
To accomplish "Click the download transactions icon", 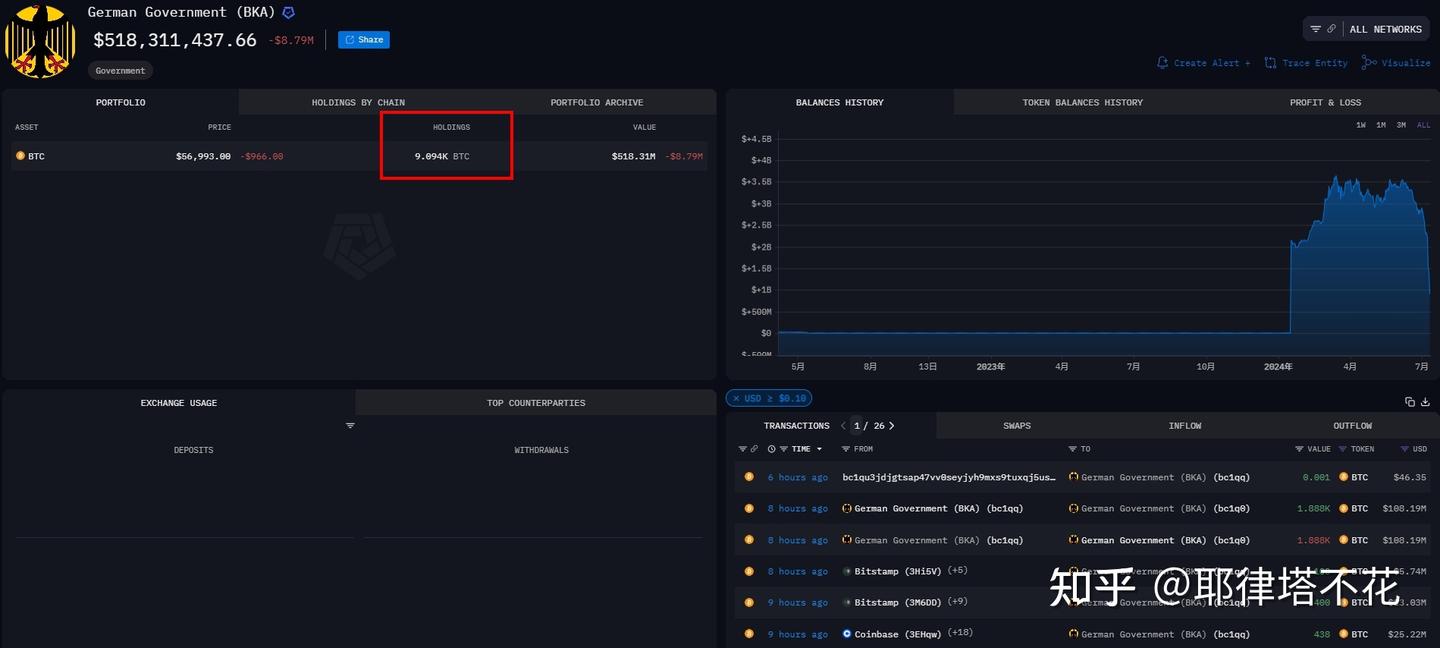I will coord(1425,402).
